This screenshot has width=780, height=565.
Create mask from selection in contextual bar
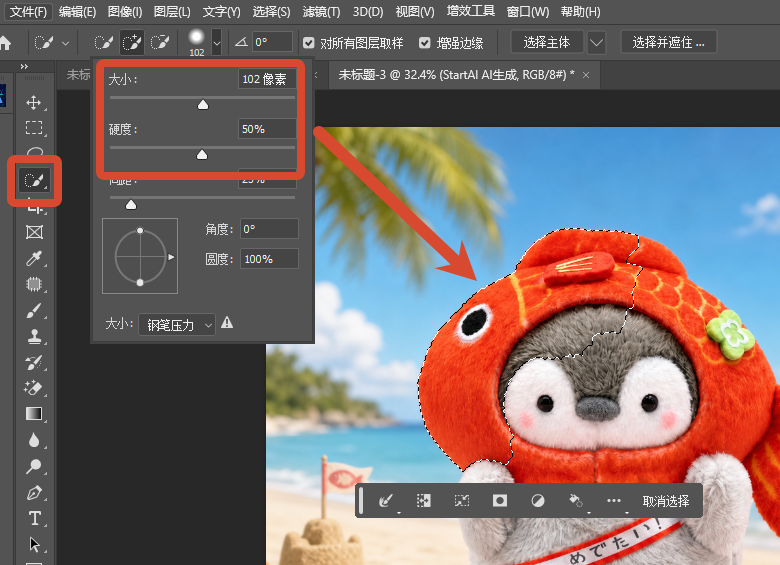499,500
